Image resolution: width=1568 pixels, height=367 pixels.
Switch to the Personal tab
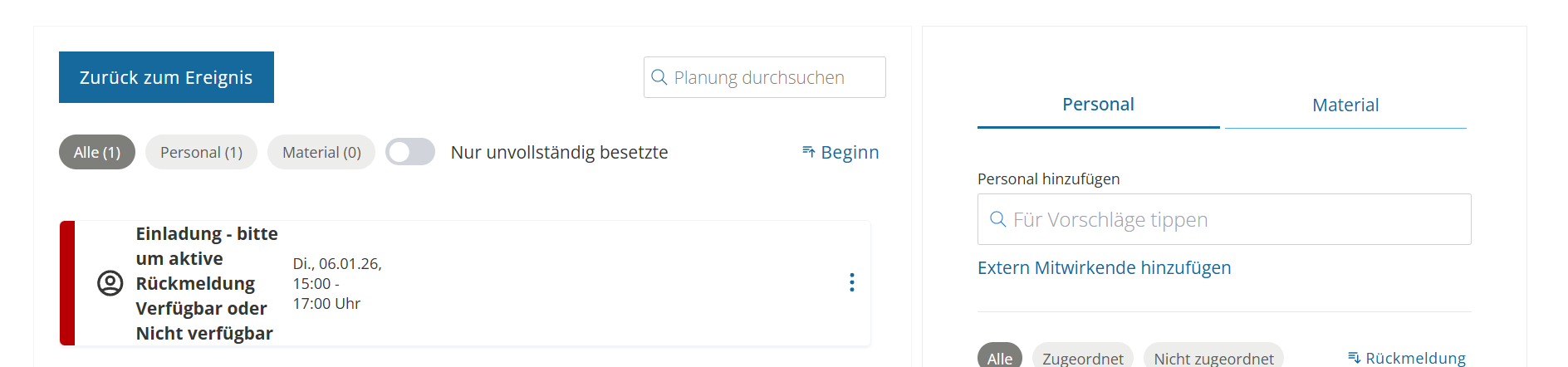(1098, 105)
